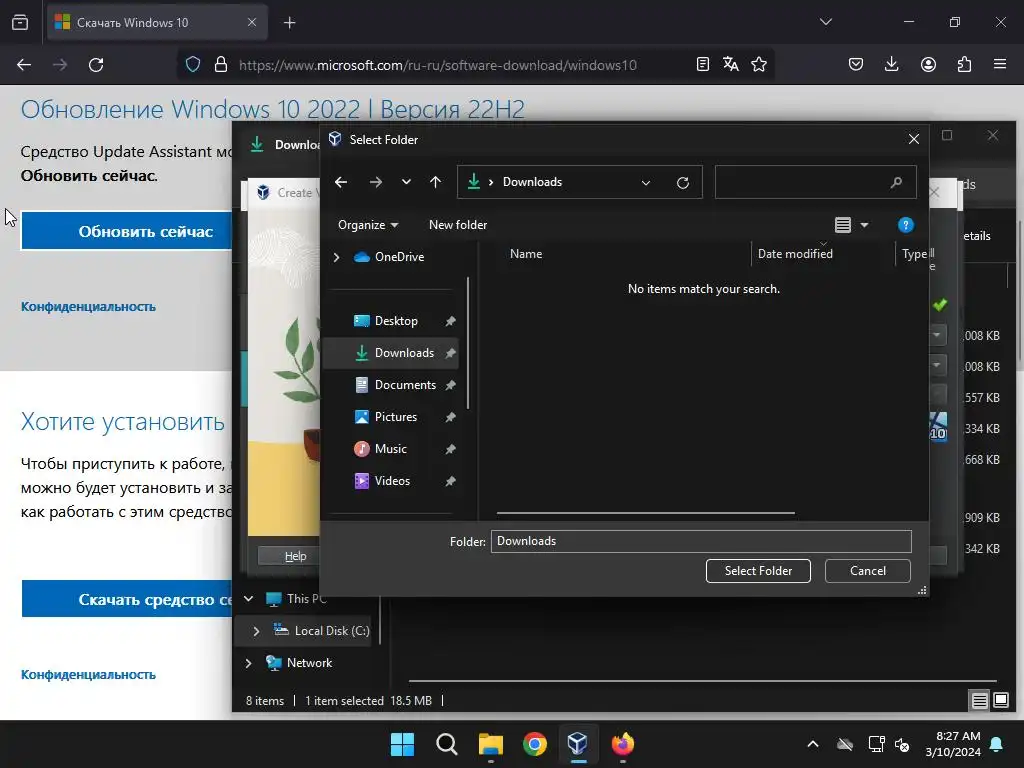The height and width of the screenshot is (768, 1024).
Task: Translate this page icon
Action: click(731, 64)
